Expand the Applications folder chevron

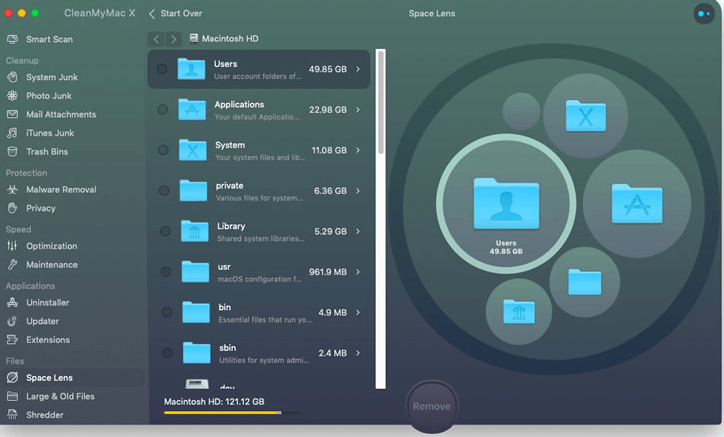click(358, 109)
